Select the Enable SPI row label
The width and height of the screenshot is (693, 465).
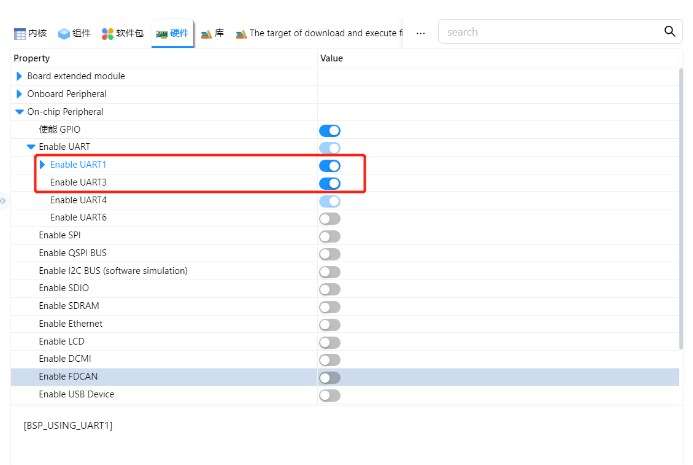coord(60,235)
